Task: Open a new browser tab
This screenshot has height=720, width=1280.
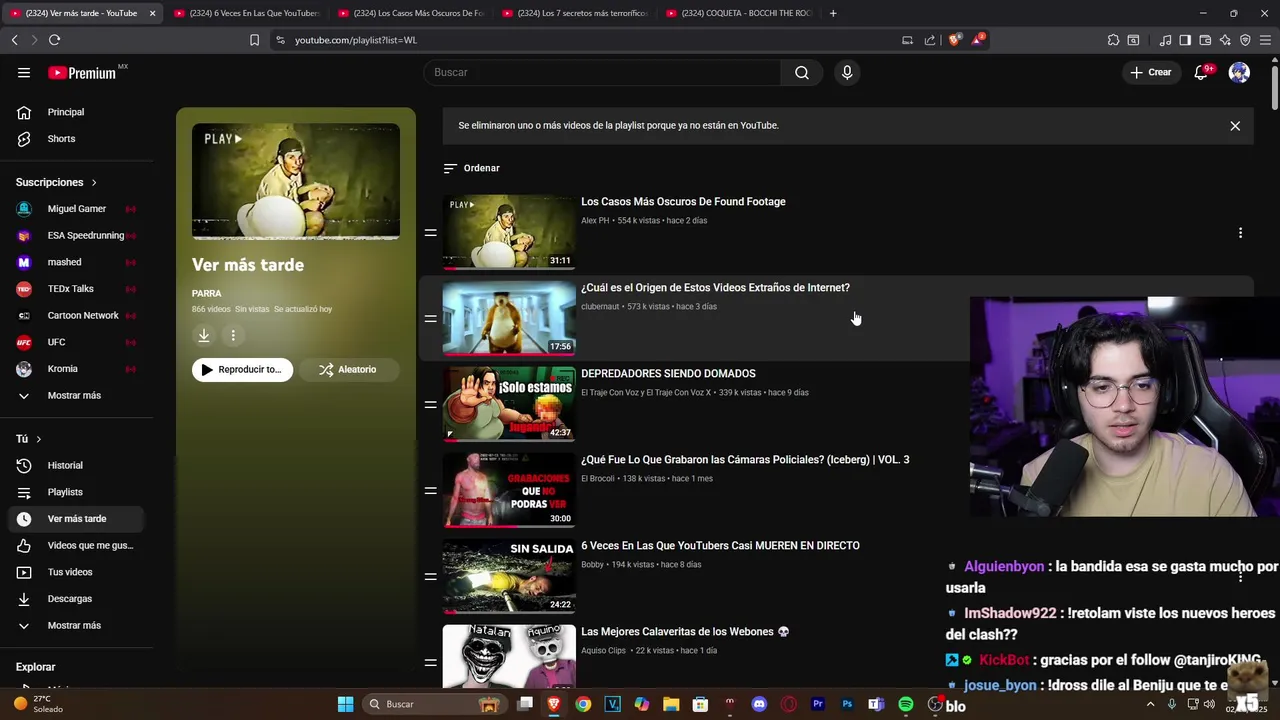Action: [833, 13]
